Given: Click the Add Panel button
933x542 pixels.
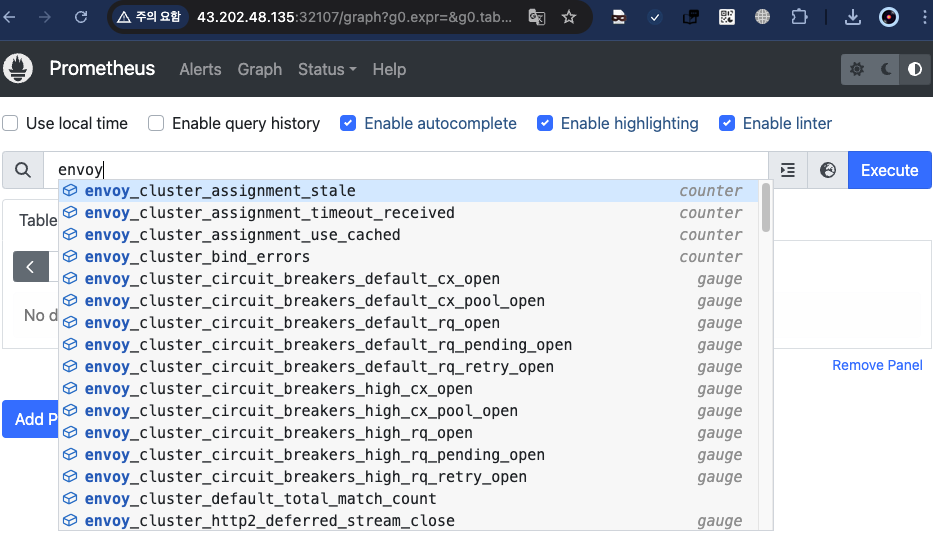Looking at the screenshot, I should point(30,419).
